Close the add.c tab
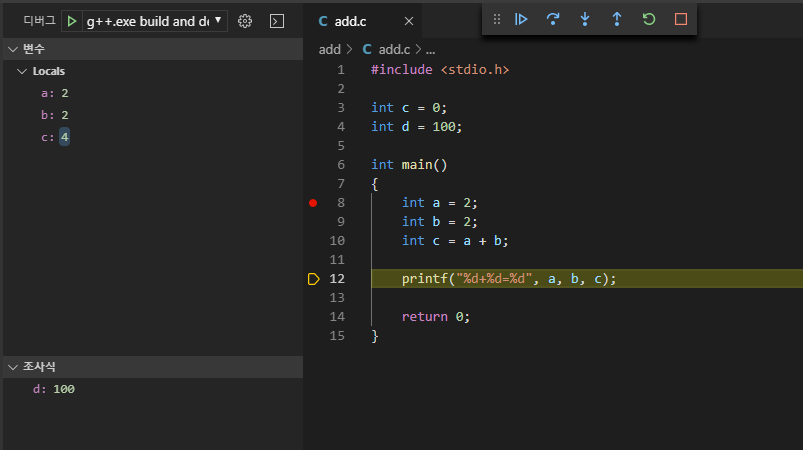This screenshot has width=803, height=450. [409, 21]
